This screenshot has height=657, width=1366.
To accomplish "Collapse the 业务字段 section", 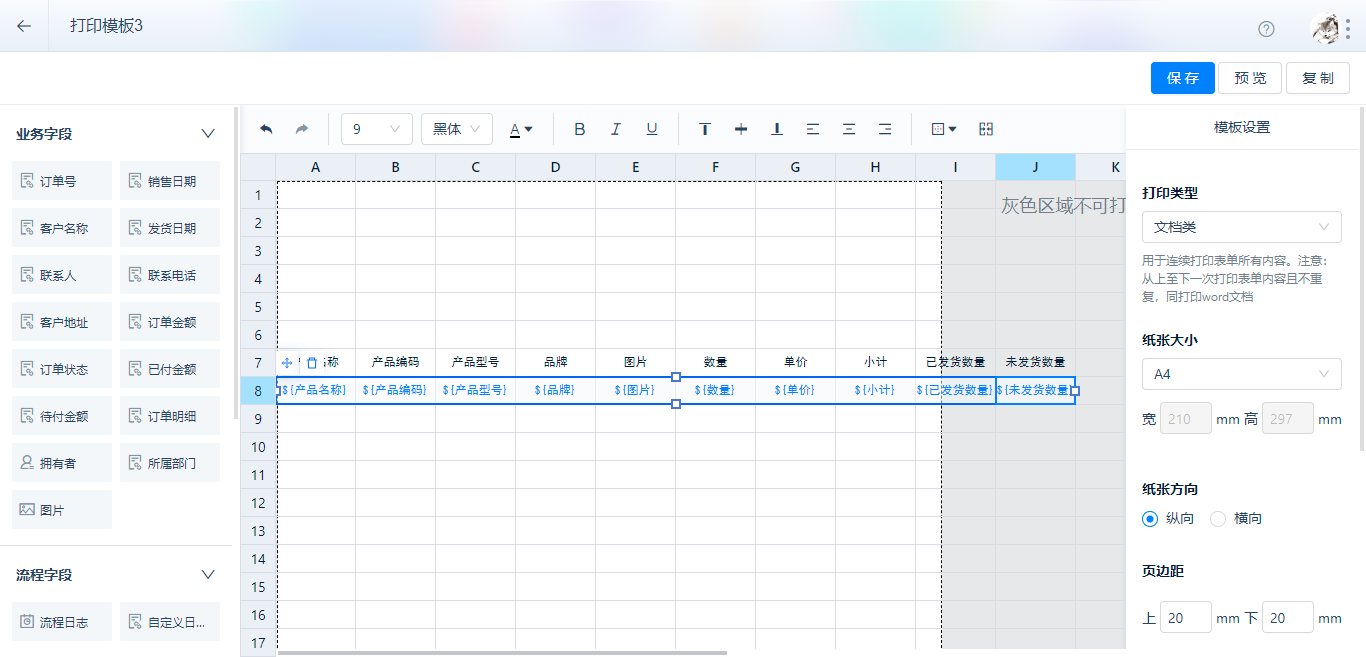I will [208, 133].
